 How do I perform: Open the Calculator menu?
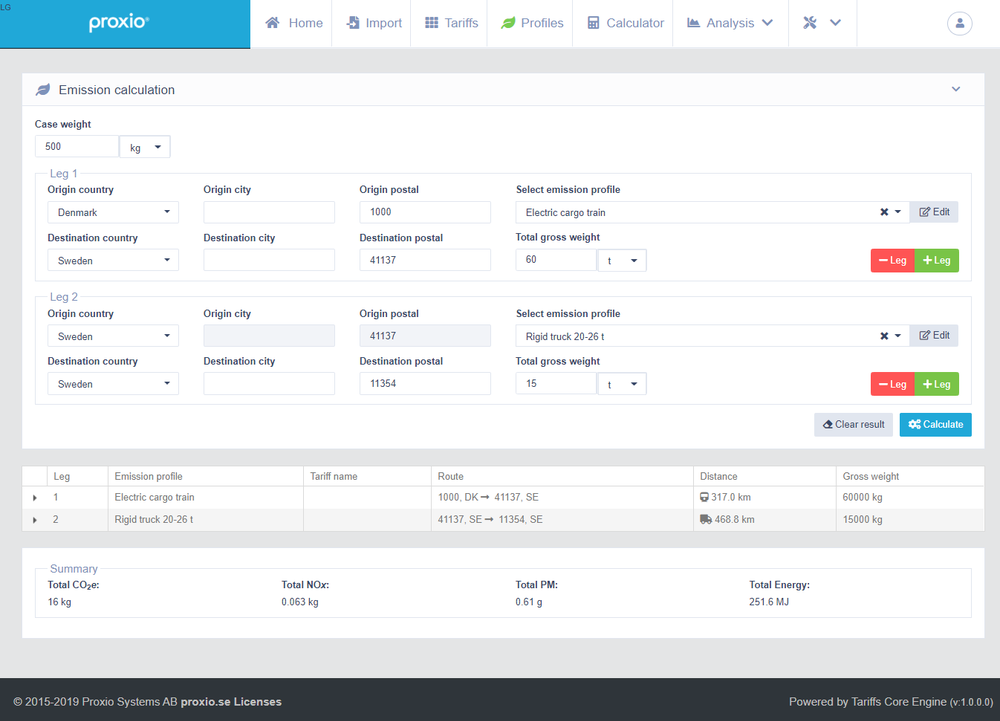click(x=626, y=23)
